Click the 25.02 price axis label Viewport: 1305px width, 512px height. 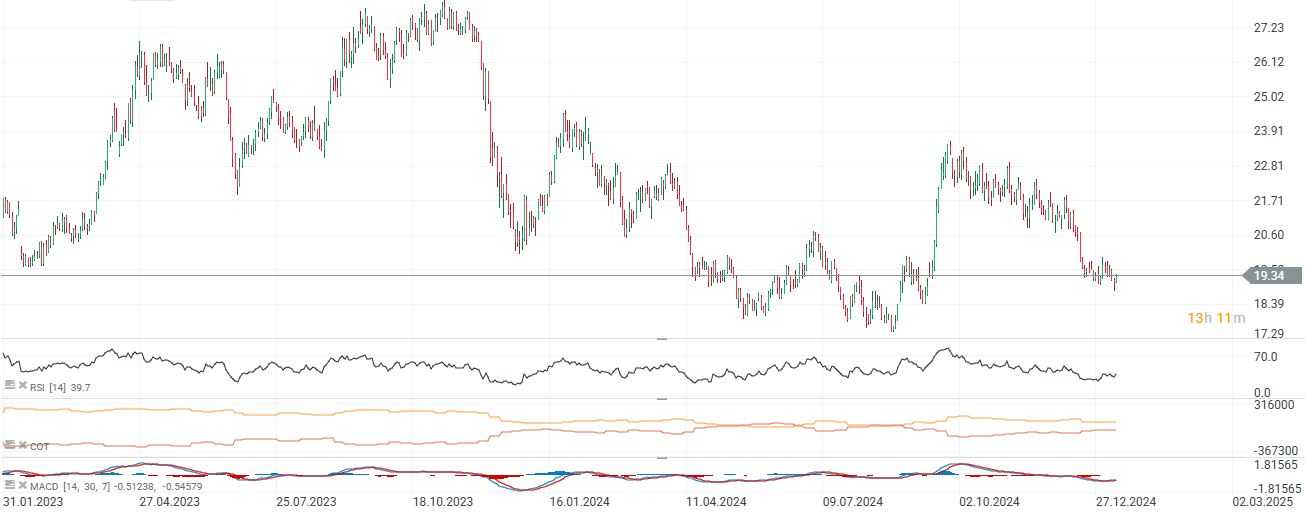point(1268,97)
